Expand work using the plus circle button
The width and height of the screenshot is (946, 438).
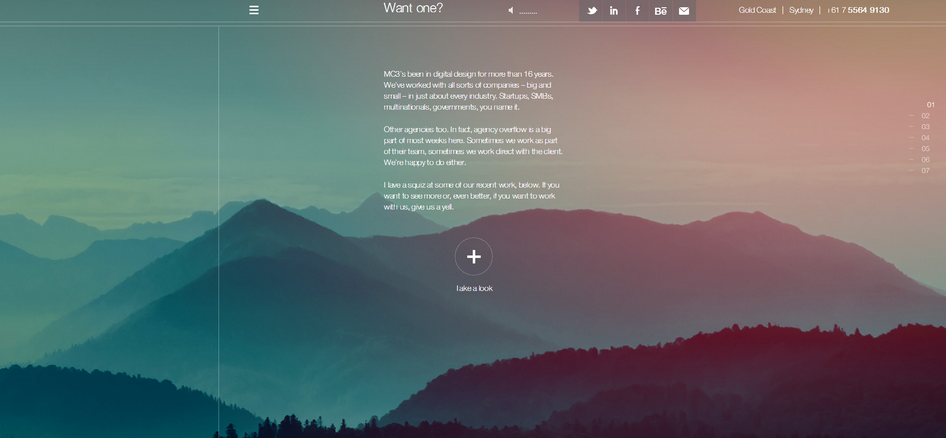474,257
